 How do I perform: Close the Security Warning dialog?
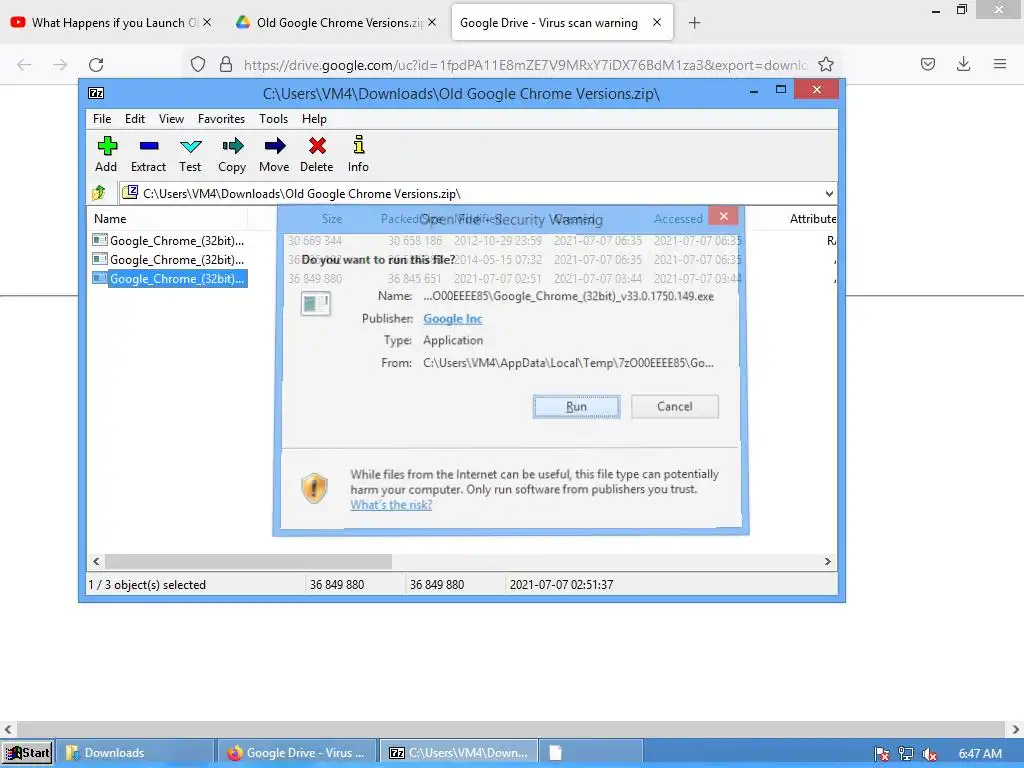pyautogui.click(x=724, y=216)
